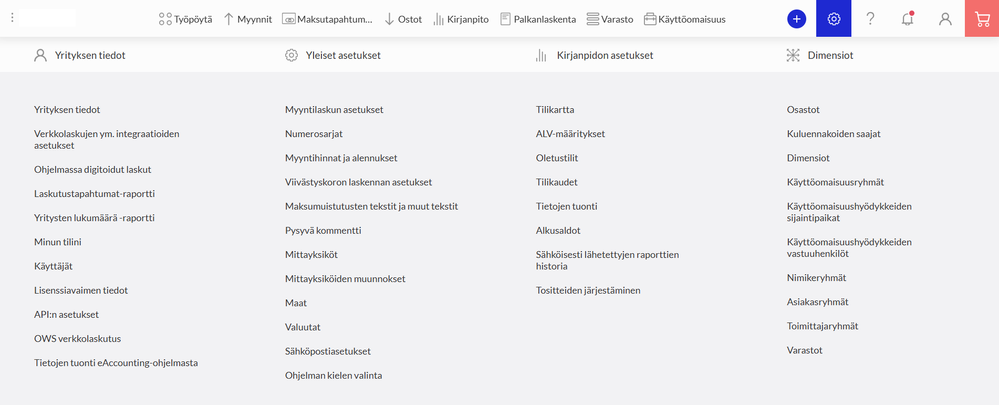Open the settings gear icon
Screen dimensions: 999x405
834,19
